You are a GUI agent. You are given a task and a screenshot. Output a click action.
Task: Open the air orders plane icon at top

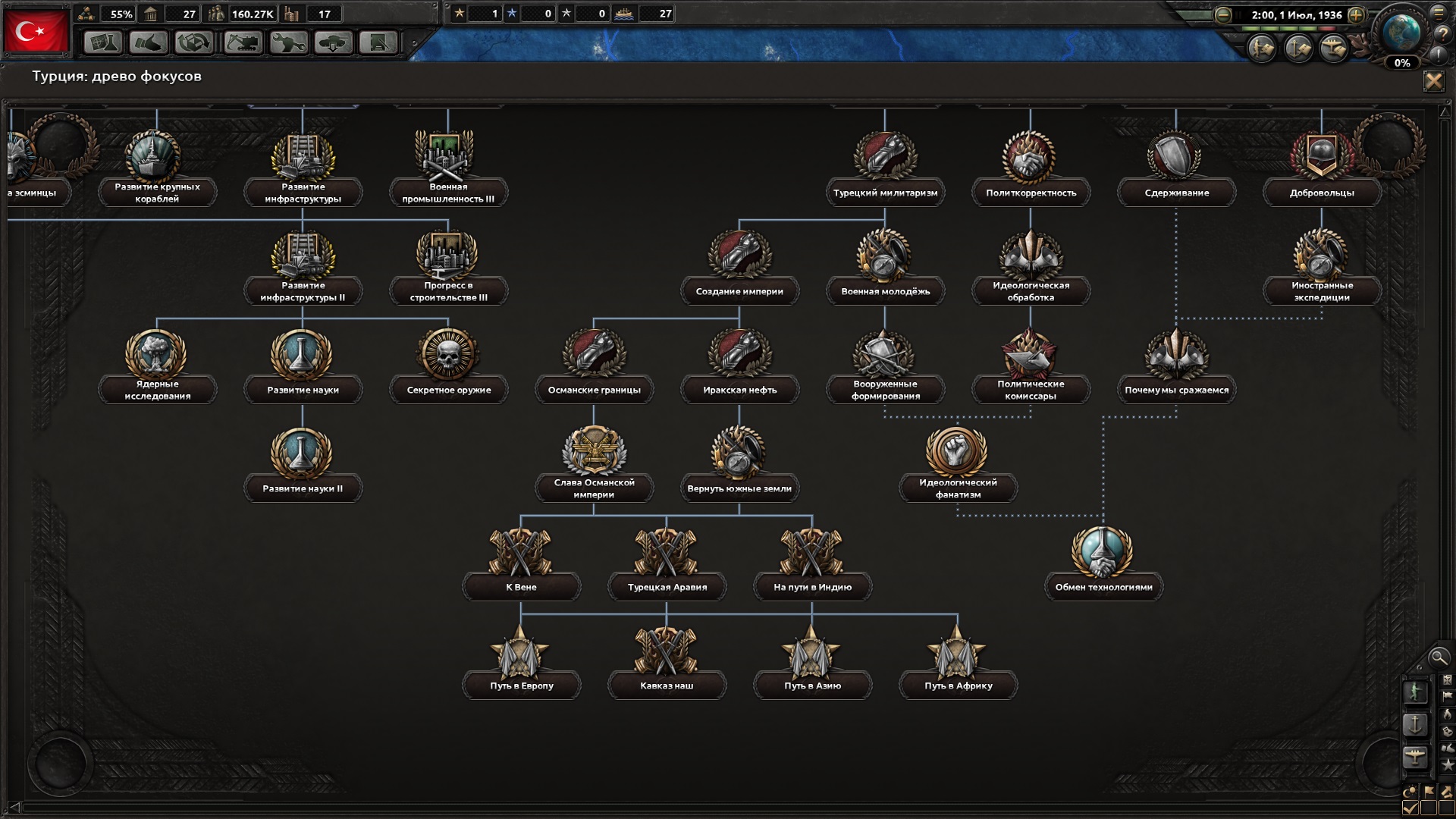coord(1333,49)
